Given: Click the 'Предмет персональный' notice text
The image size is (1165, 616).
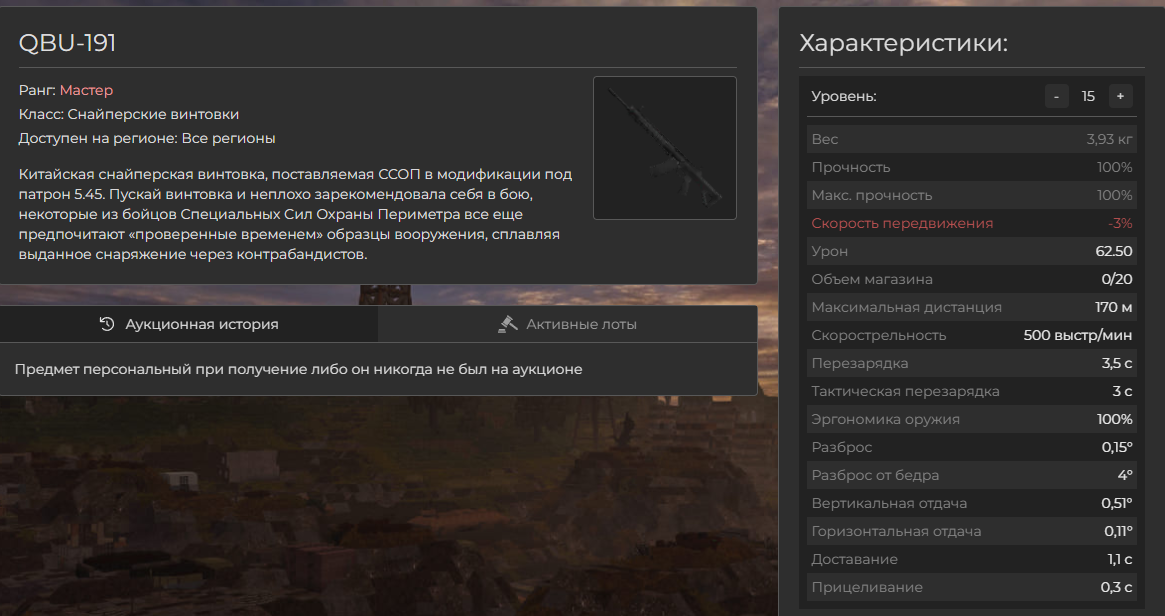Looking at the screenshot, I should (299, 369).
